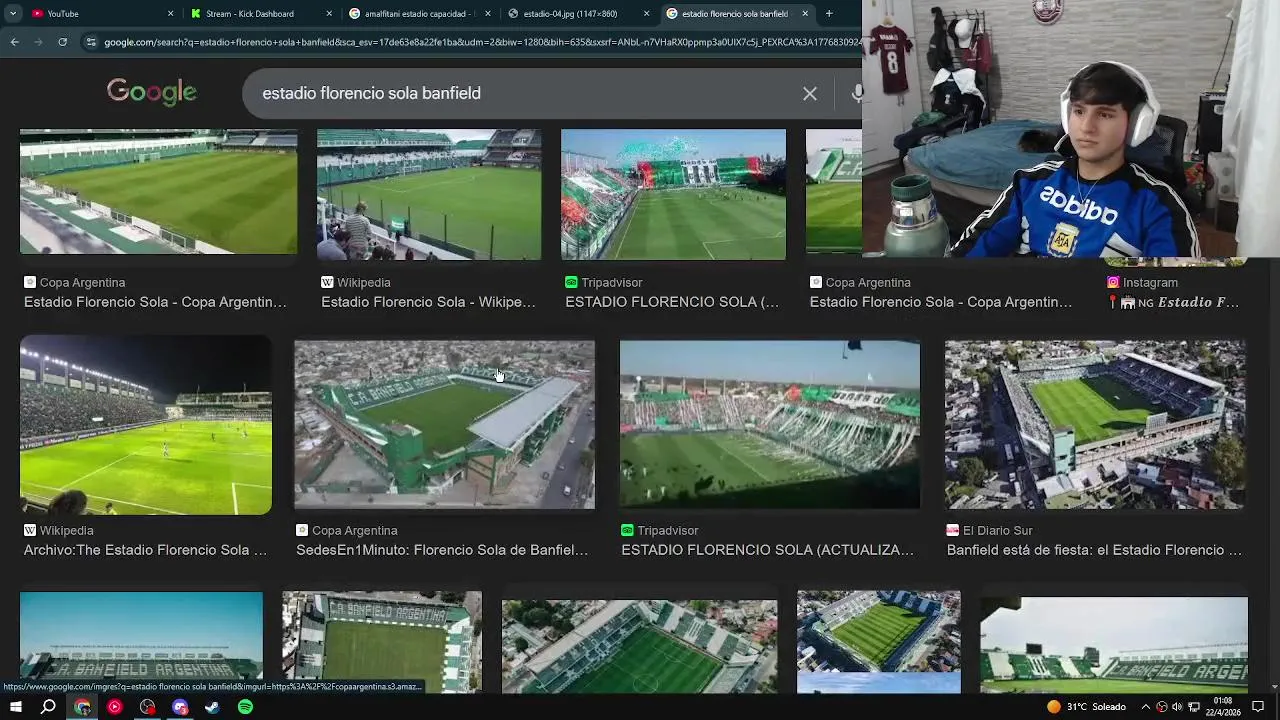Open the Wikipedia night match thumbnail
The height and width of the screenshot is (720, 1280).
click(146, 426)
